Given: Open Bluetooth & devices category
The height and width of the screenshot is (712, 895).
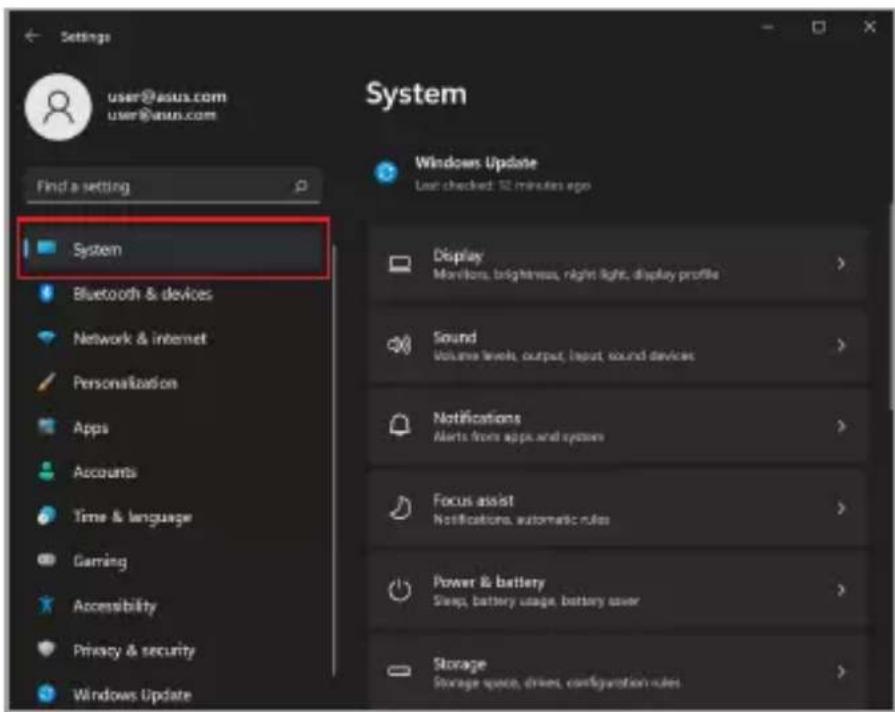Looking at the screenshot, I should pos(174,293).
